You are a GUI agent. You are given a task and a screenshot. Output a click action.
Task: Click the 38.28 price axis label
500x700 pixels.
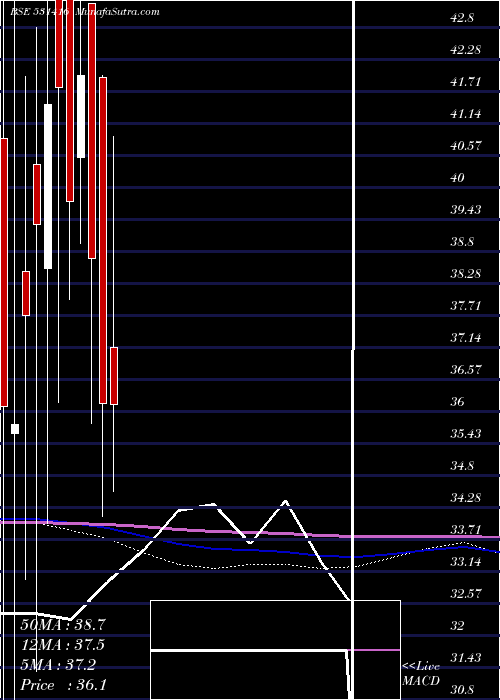coord(466,273)
